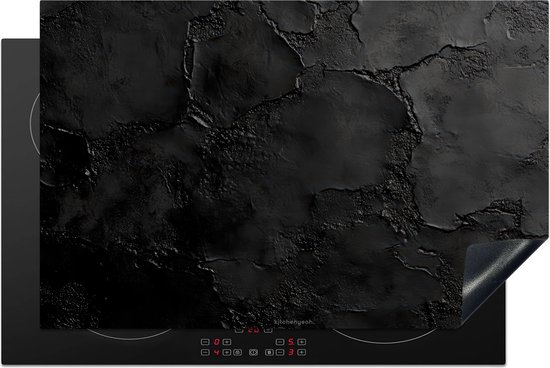Tap plus button beside the 5 display
The image size is (550, 368).
(x=302, y=342)
